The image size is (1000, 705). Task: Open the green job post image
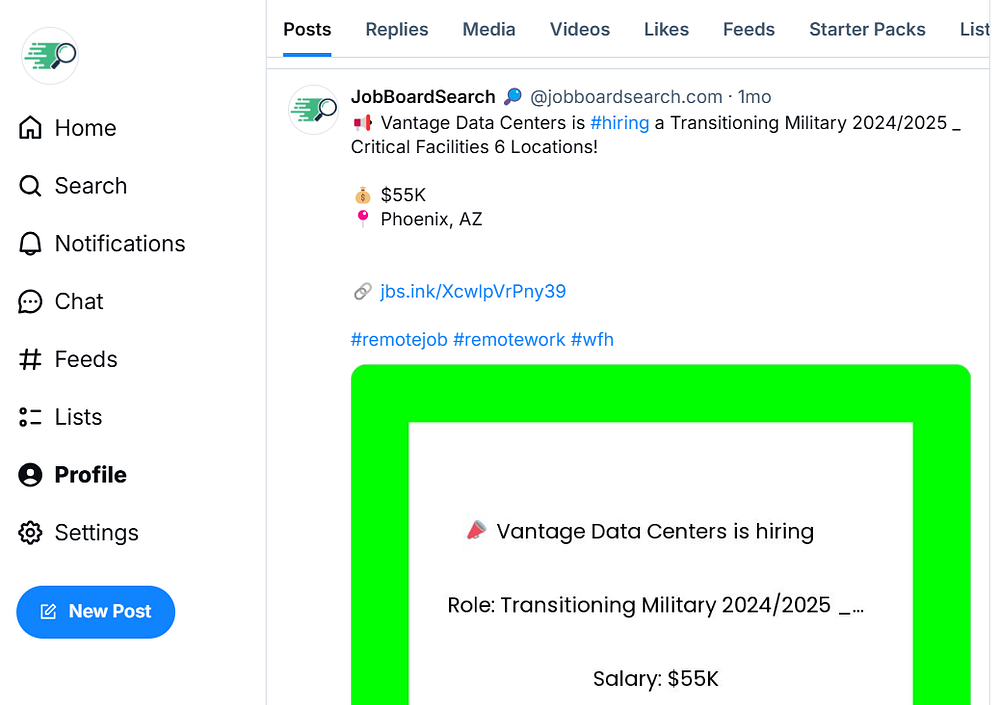[661, 535]
